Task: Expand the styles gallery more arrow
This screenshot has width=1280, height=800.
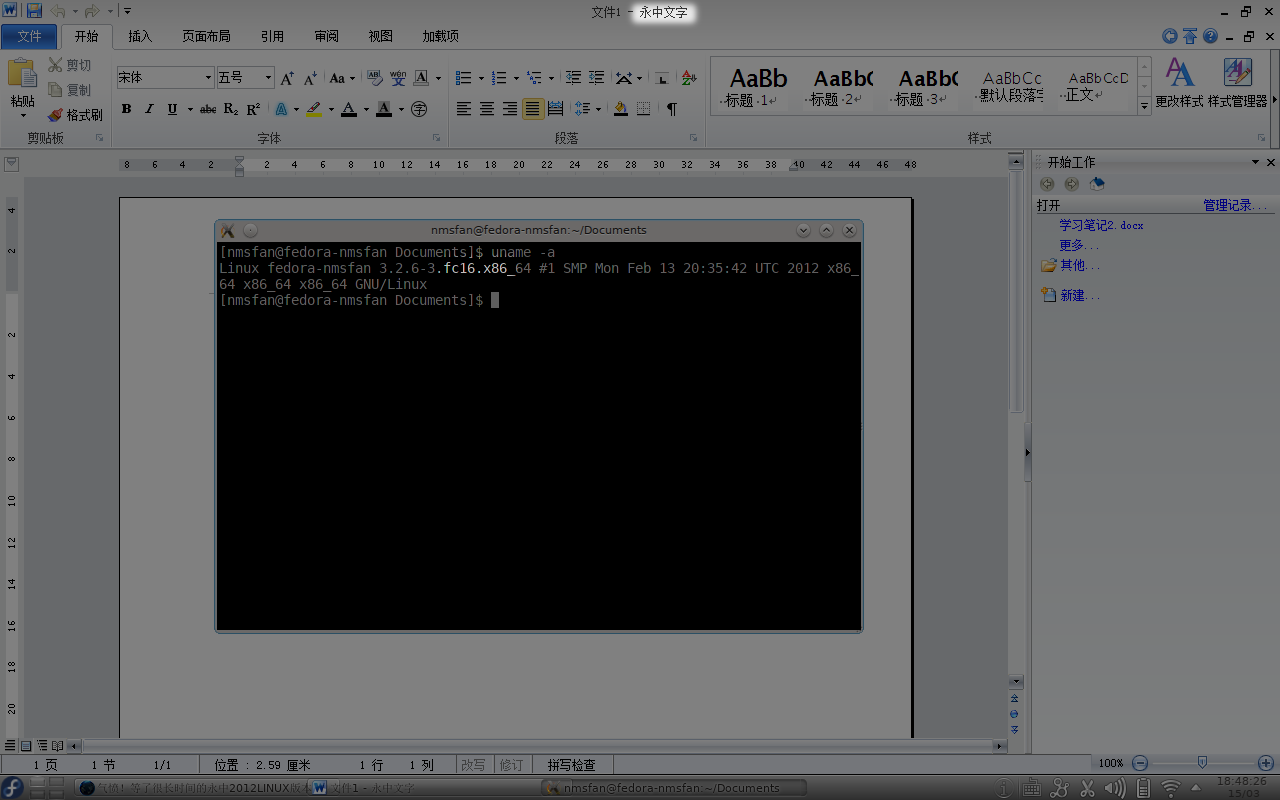Action: [x=1144, y=105]
